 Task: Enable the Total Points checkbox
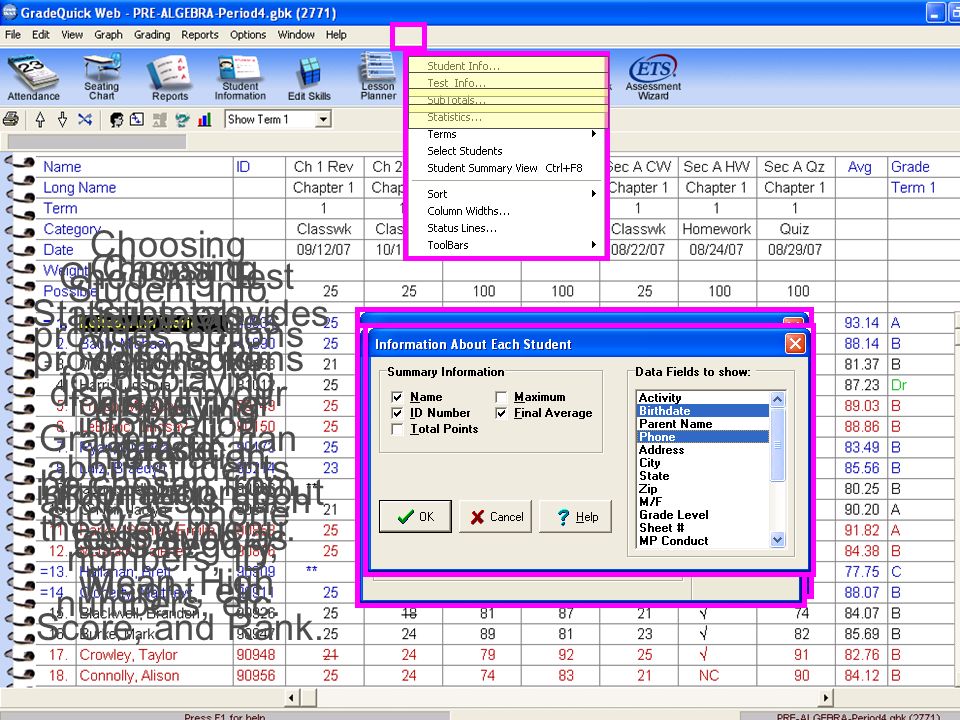point(397,429)
